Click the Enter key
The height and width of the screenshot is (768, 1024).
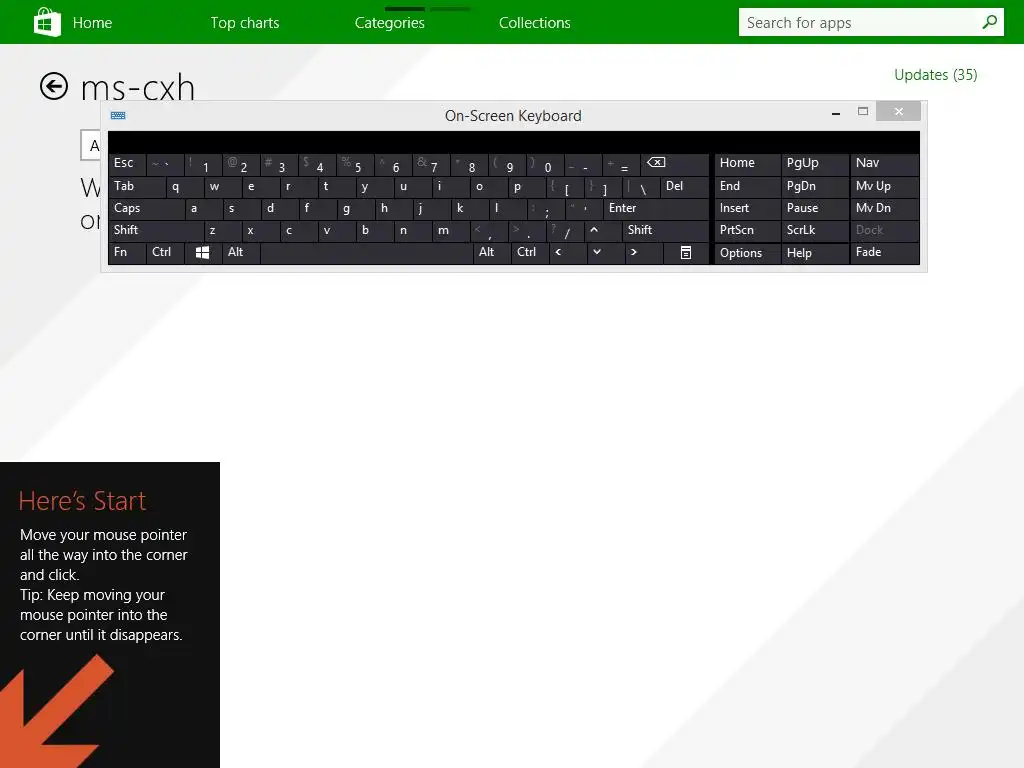(656, 209)
